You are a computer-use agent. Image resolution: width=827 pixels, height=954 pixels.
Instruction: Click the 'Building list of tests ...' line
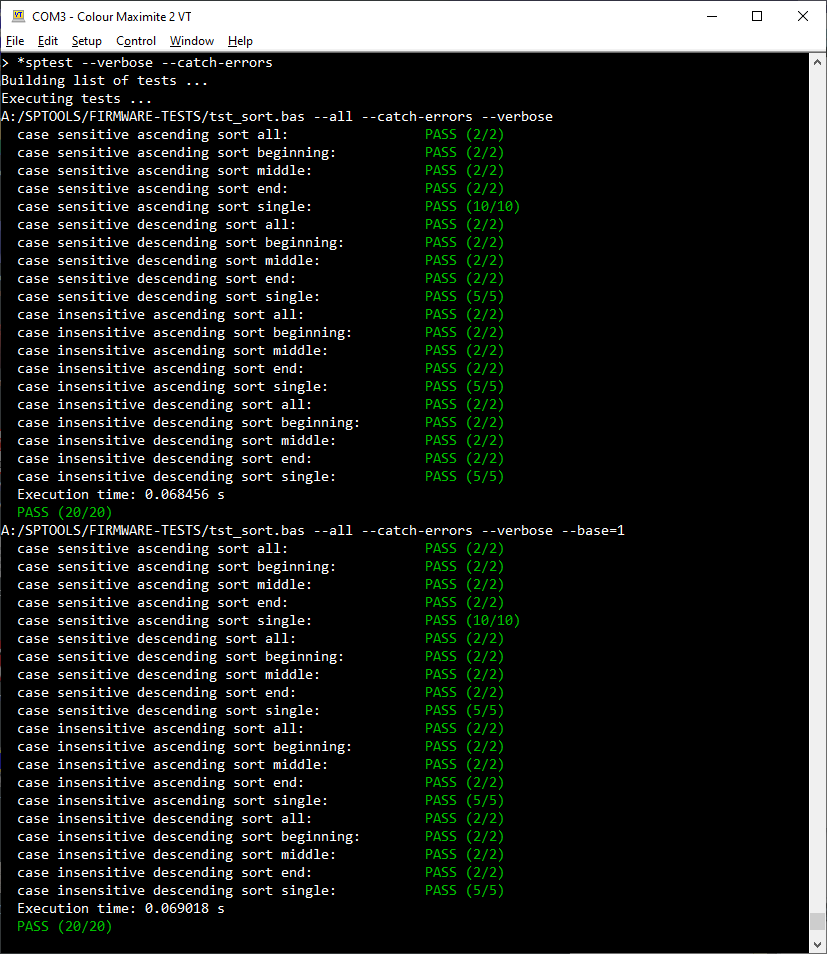pos(105,80)
